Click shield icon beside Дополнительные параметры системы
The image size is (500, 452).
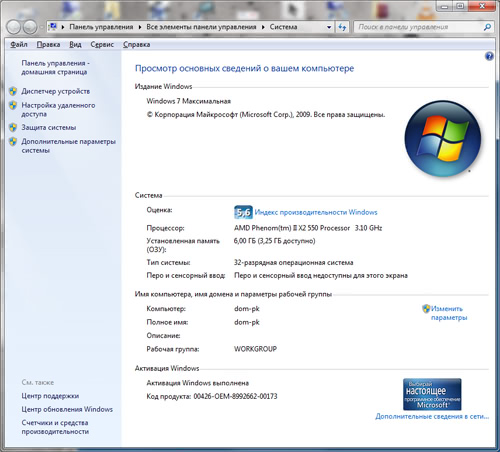coord(13,141)
